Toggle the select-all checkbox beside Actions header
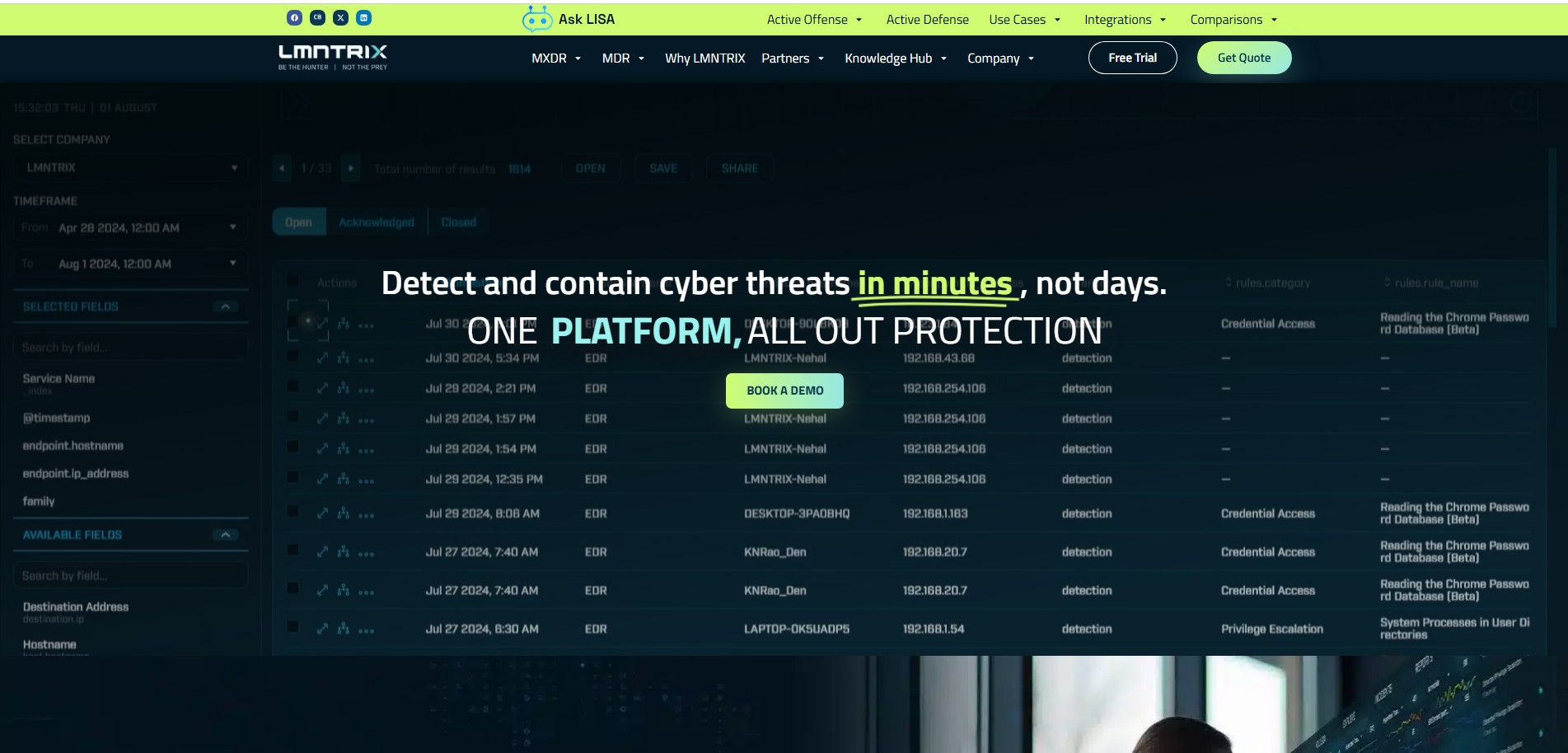Viewport: 1568px width, 753px height. pos(293,282)
